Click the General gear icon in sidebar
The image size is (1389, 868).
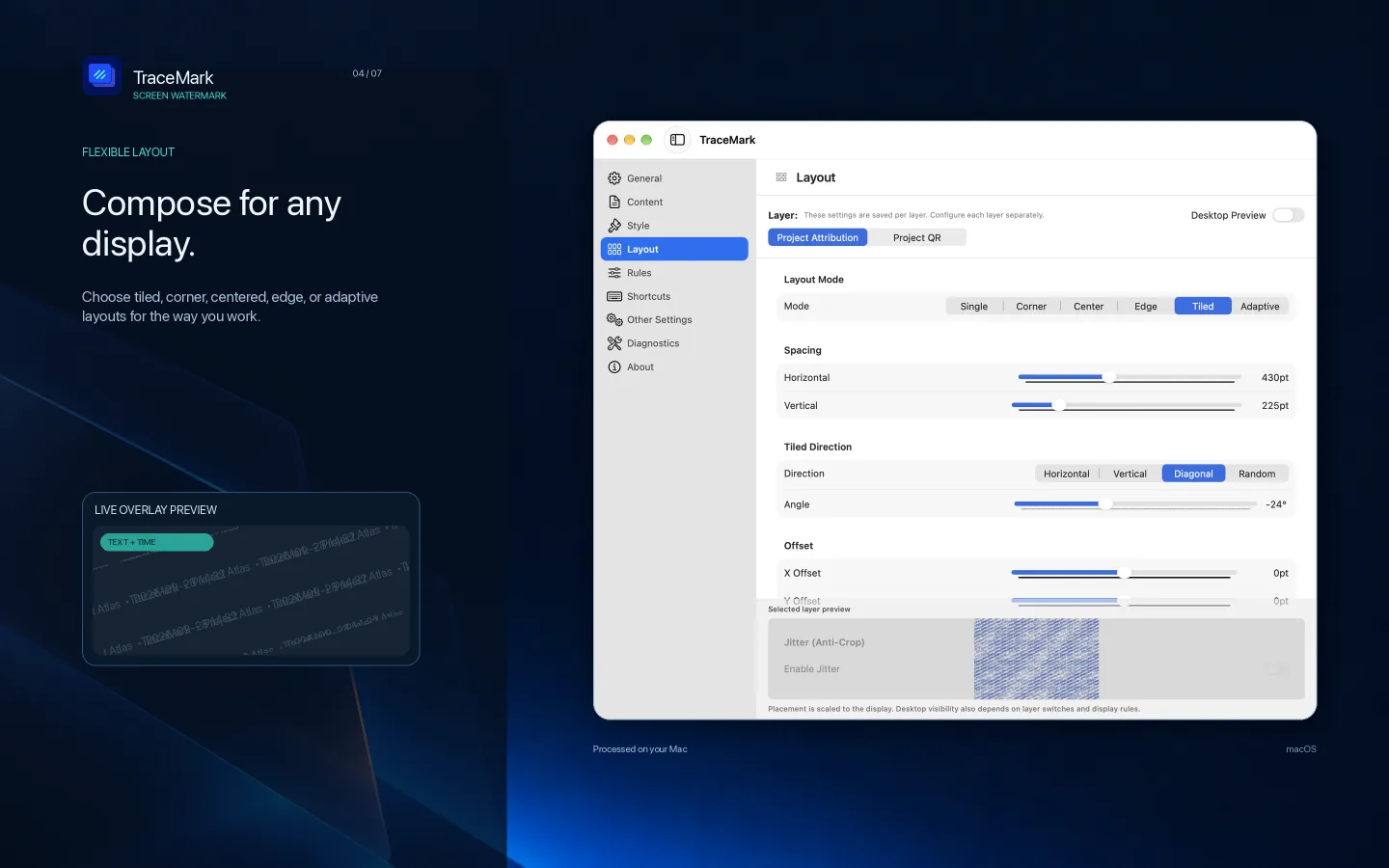(x=614, y=178)
